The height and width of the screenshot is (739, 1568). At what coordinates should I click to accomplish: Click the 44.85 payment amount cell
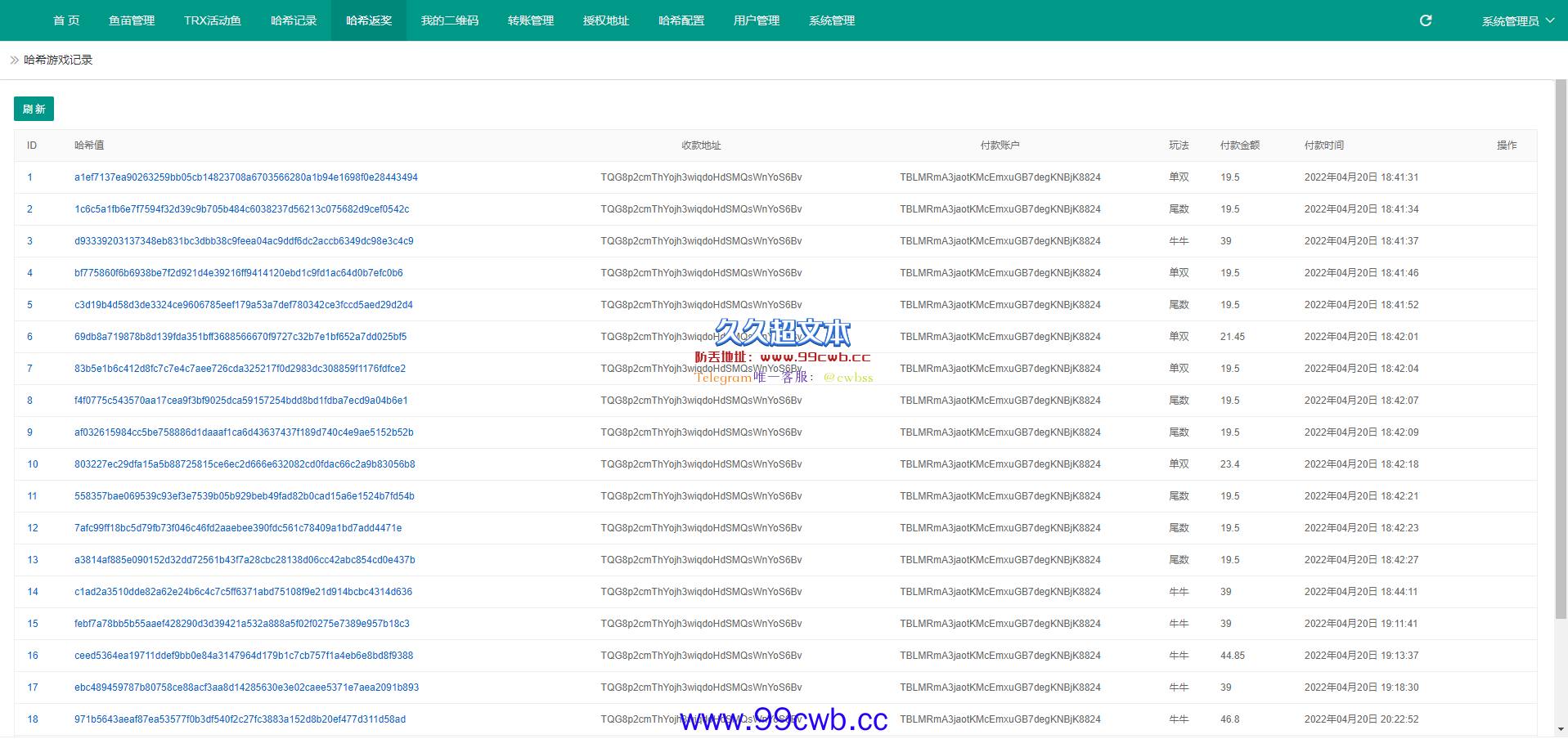point(1233,656)
